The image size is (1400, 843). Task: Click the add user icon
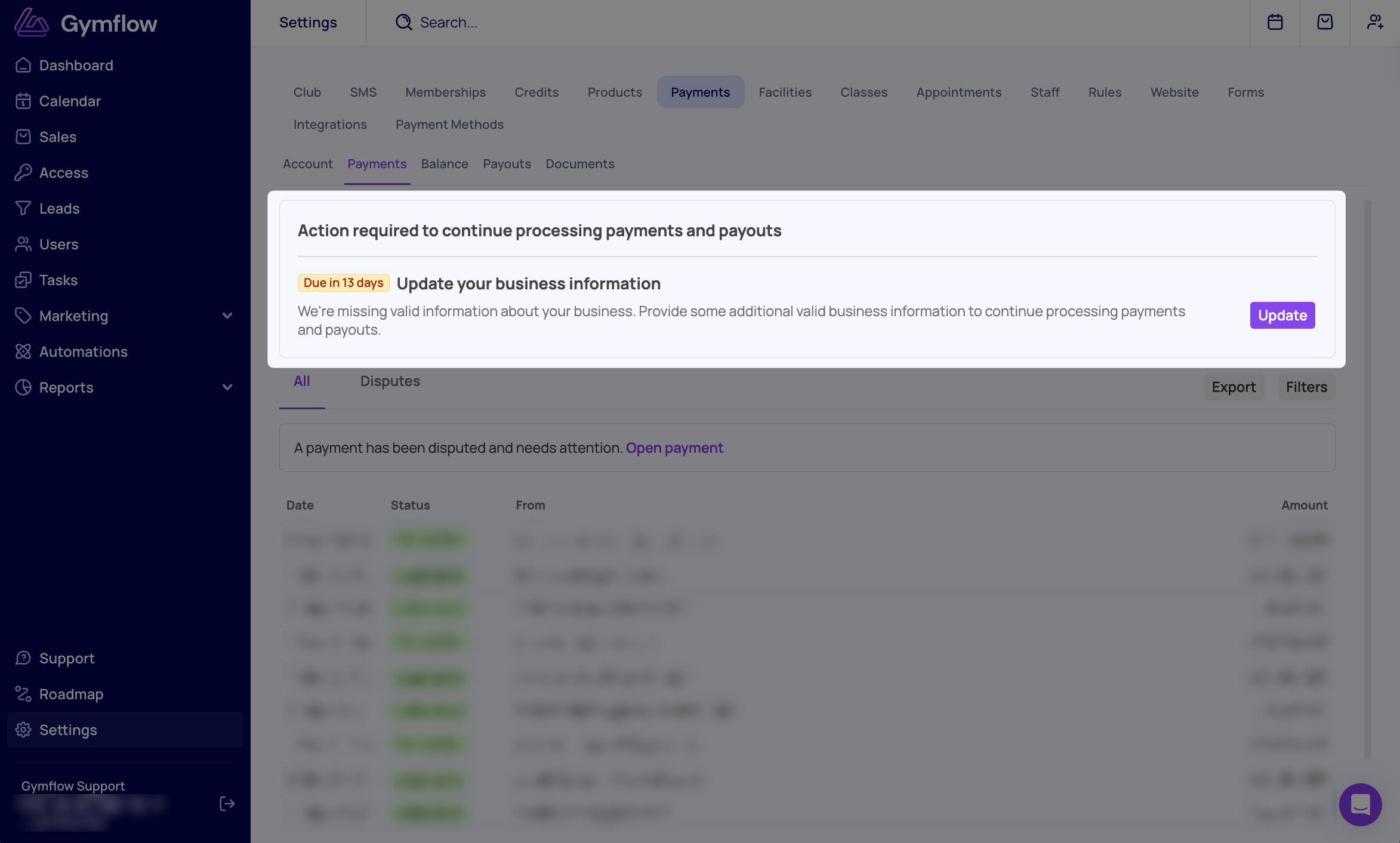click(1376, 22)
